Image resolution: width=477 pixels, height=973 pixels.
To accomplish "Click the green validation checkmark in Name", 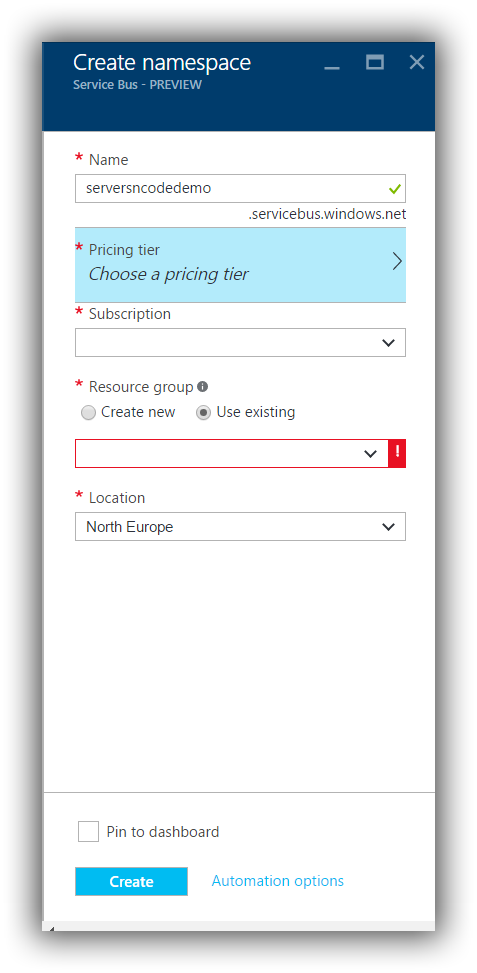I will [x=394, y=188].
